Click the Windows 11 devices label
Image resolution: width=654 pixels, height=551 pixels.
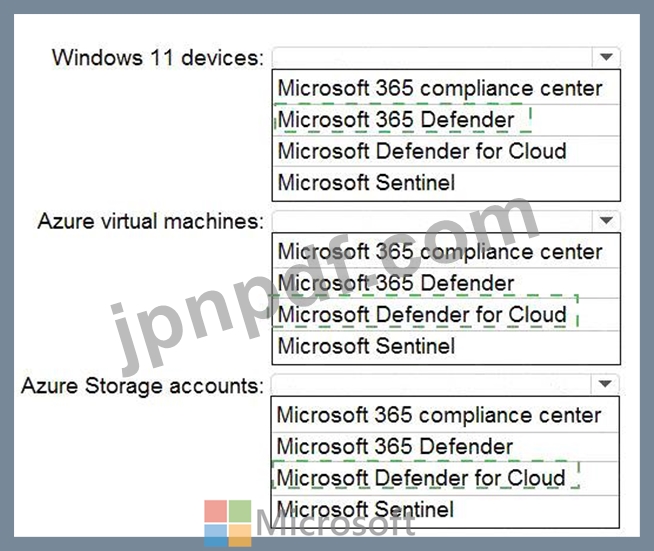coord(158,58)
